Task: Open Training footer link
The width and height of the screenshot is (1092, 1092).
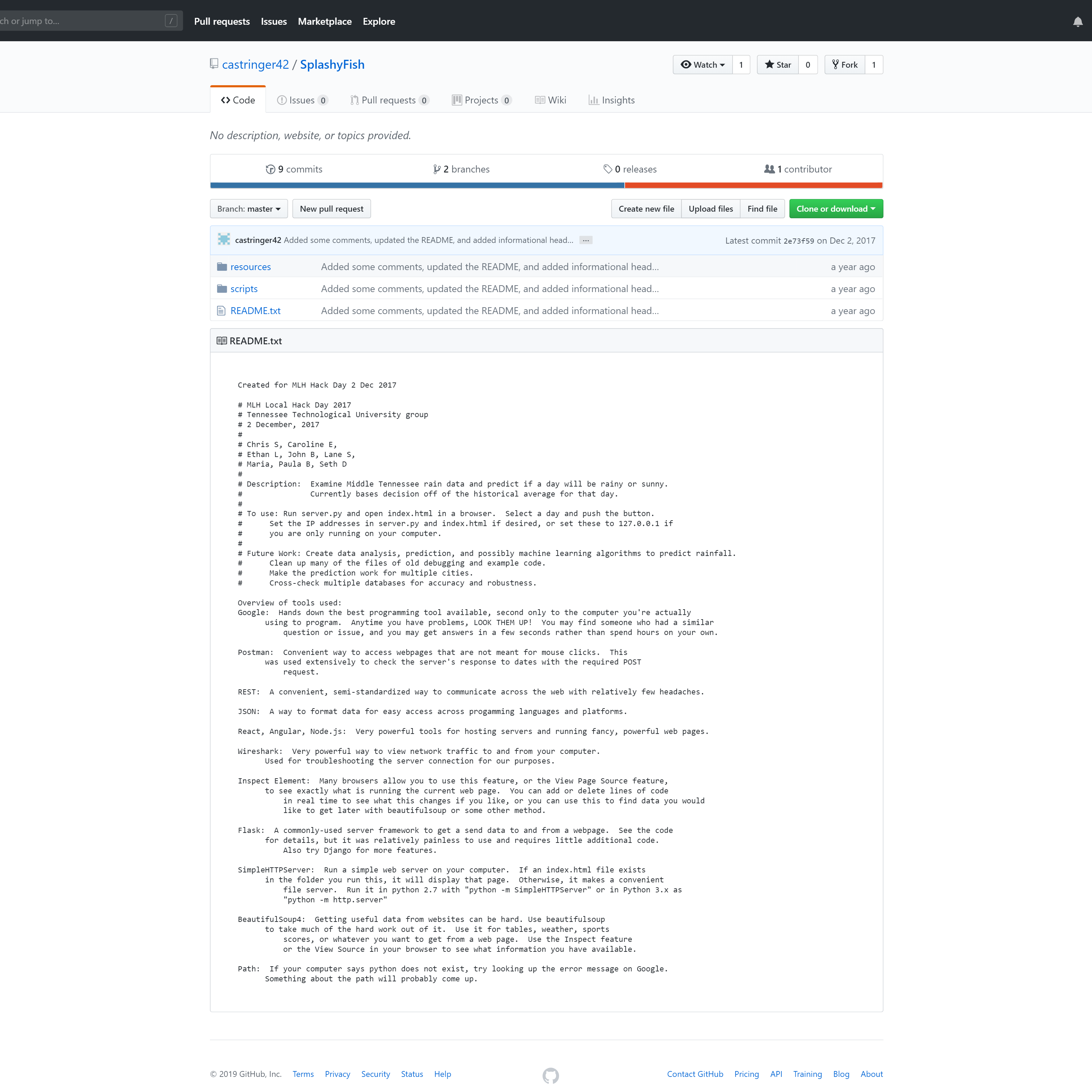Action: (x=807, y=1074)
